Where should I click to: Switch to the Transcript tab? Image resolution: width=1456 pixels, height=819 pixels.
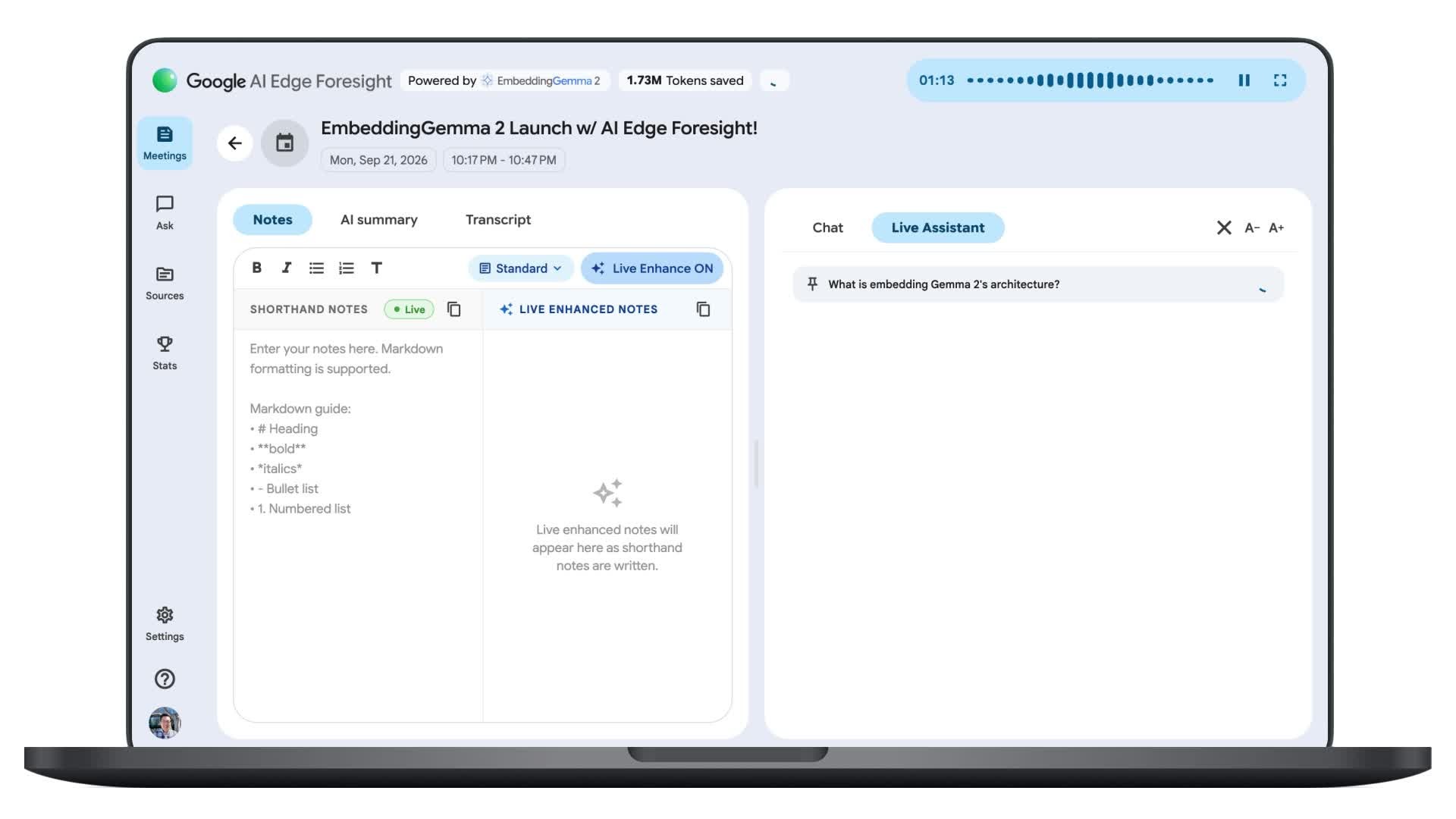pos(497,219)
